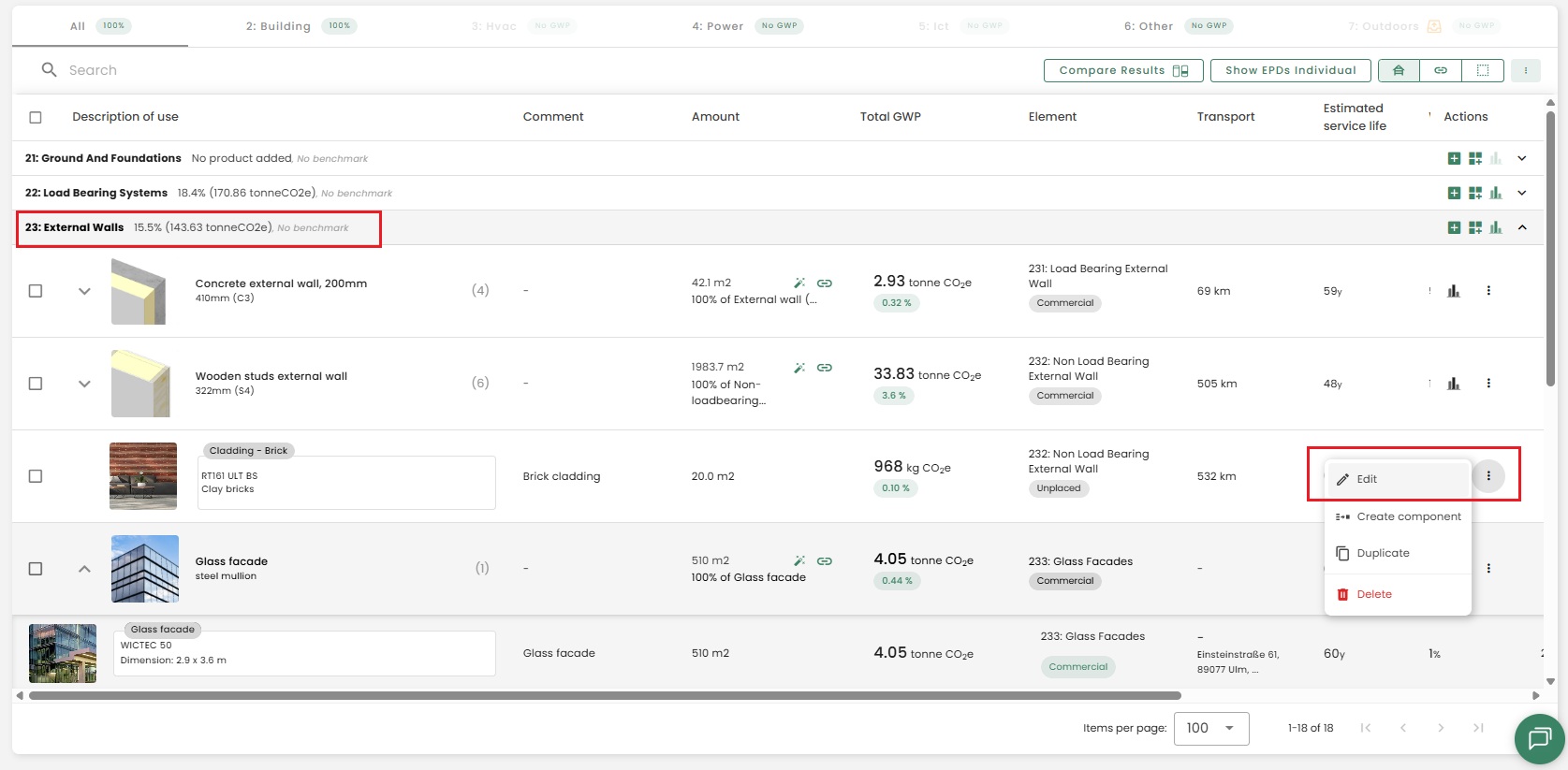This screenshot has height=770, width=1568.
Task: Open bar chart icon for External Walls section
Action: (x=1496, y=227)
